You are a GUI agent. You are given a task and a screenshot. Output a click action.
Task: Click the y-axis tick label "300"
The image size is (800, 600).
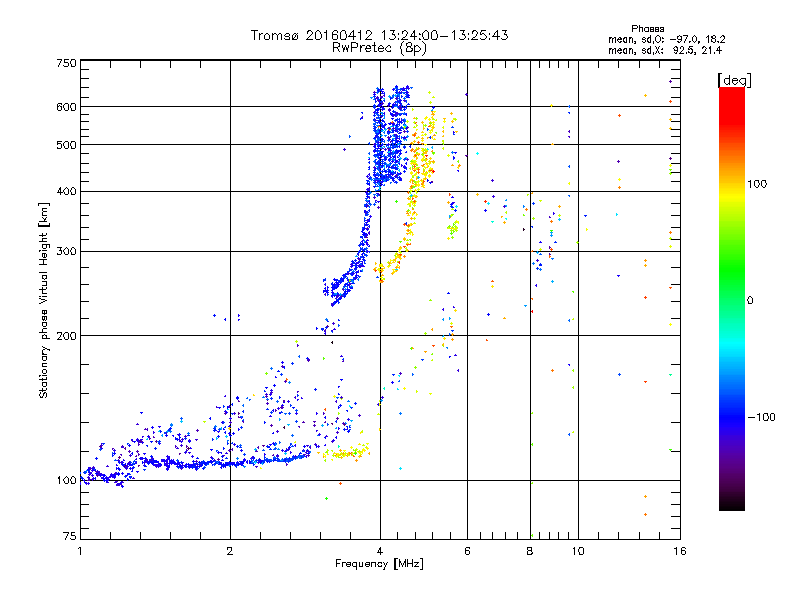click(x=66, y=252)
